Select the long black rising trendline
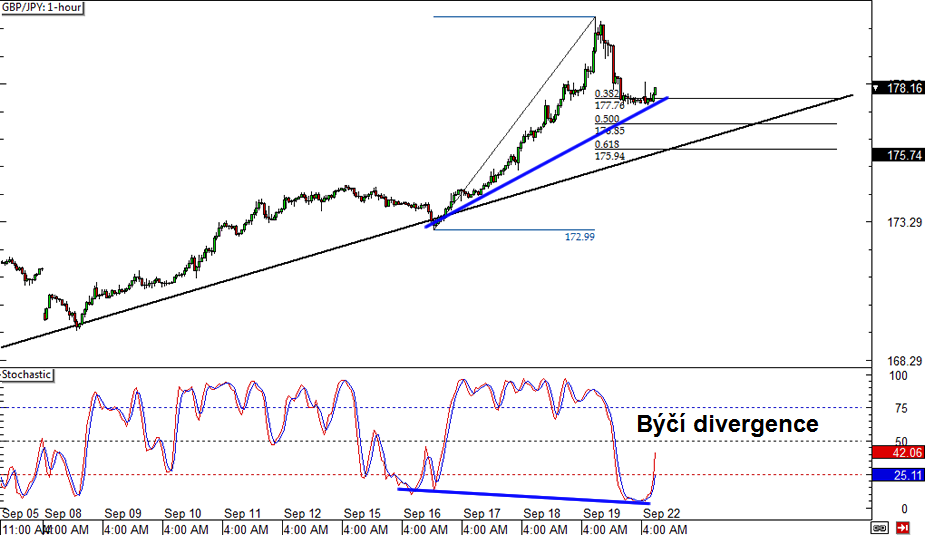This screenshot has height=535, width=925. tap(427, 221)
